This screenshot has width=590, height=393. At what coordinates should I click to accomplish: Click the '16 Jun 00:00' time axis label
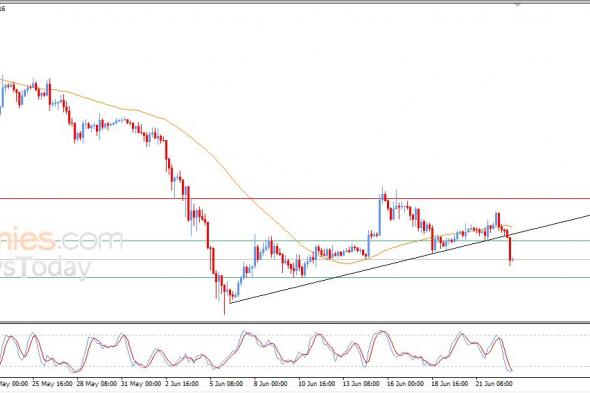[406, 384]
